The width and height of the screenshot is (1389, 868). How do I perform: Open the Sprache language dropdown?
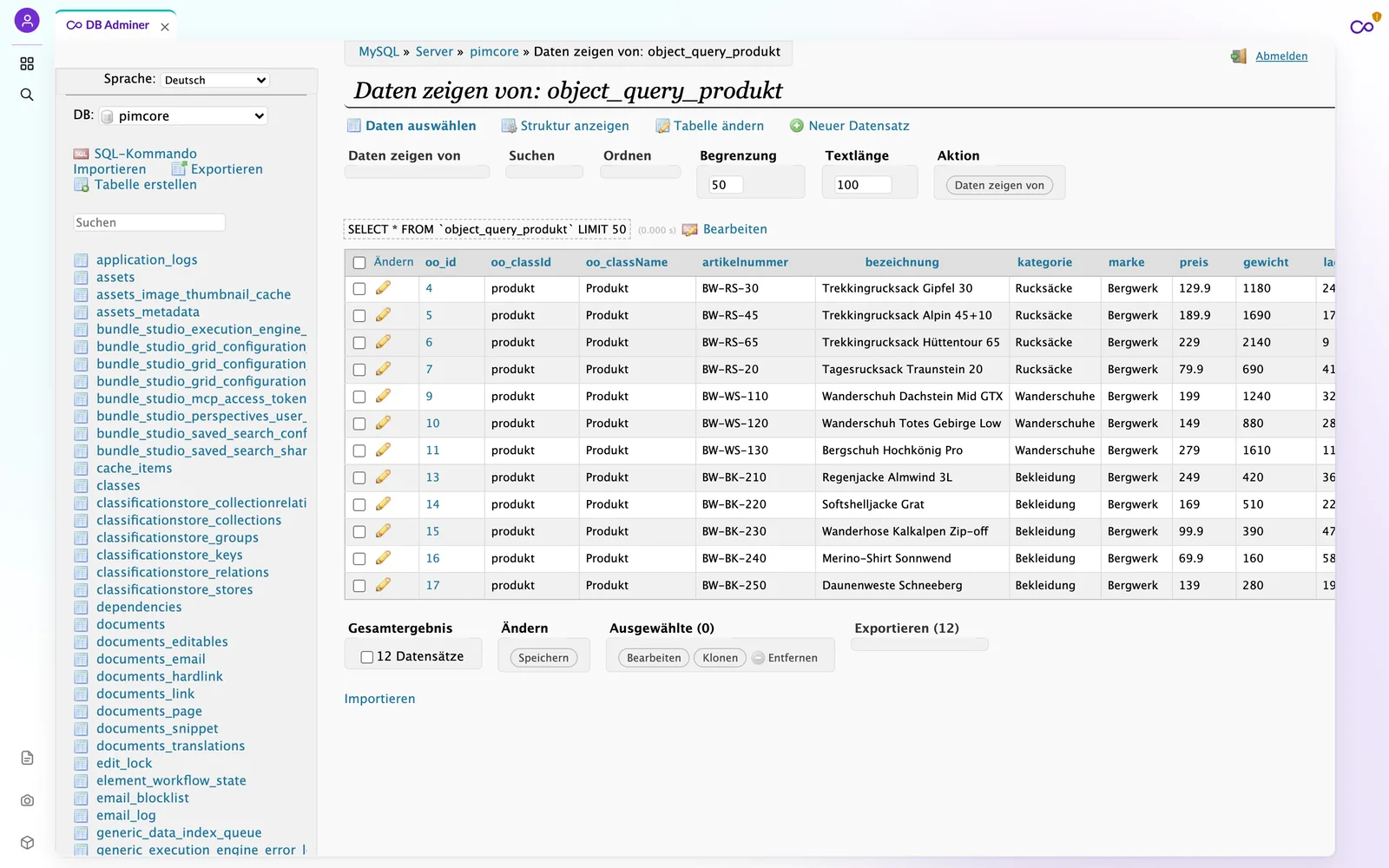215,80
